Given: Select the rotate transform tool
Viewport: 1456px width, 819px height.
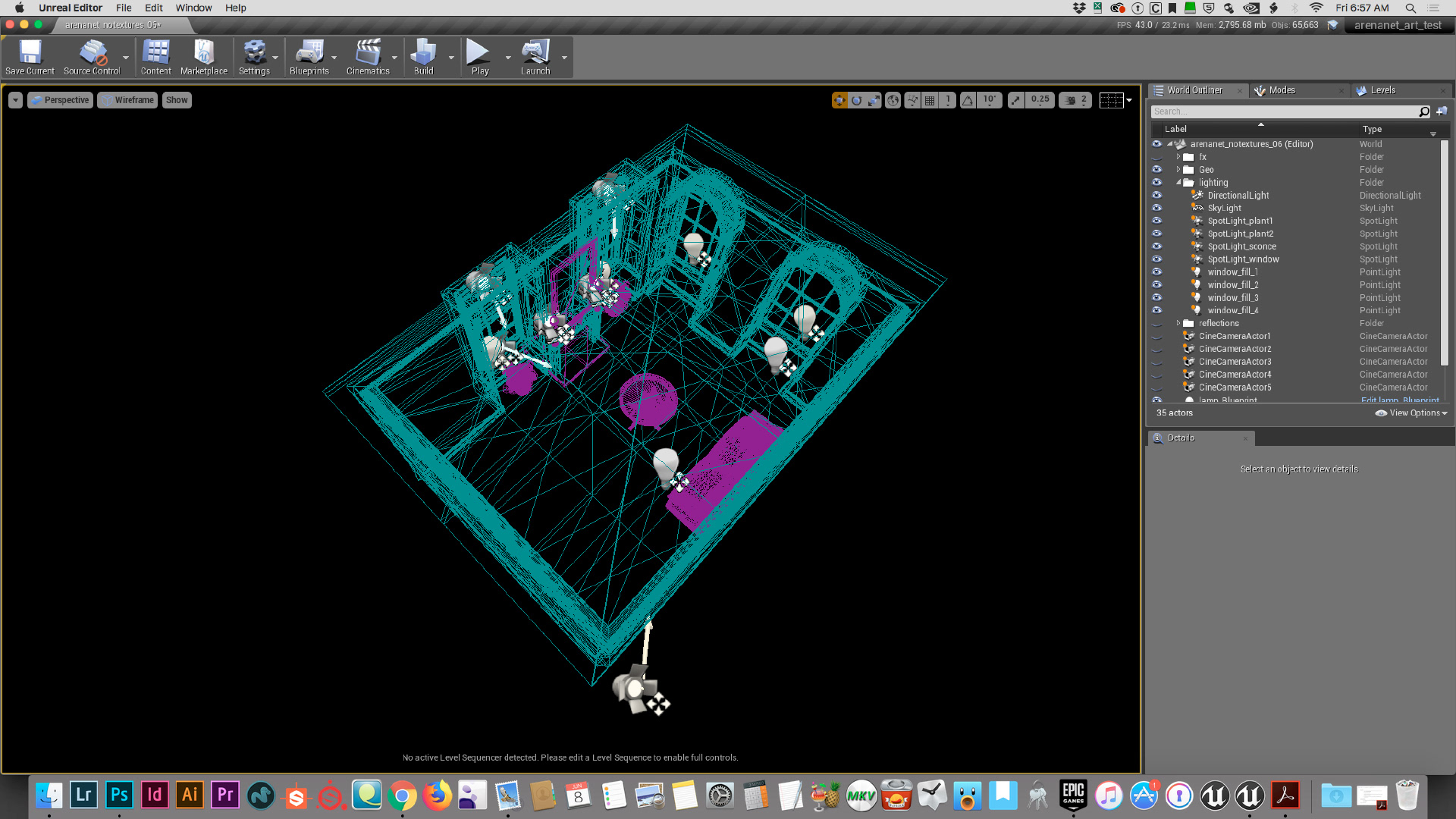Looking at the screenshot, I should click(x=857, y=100).
